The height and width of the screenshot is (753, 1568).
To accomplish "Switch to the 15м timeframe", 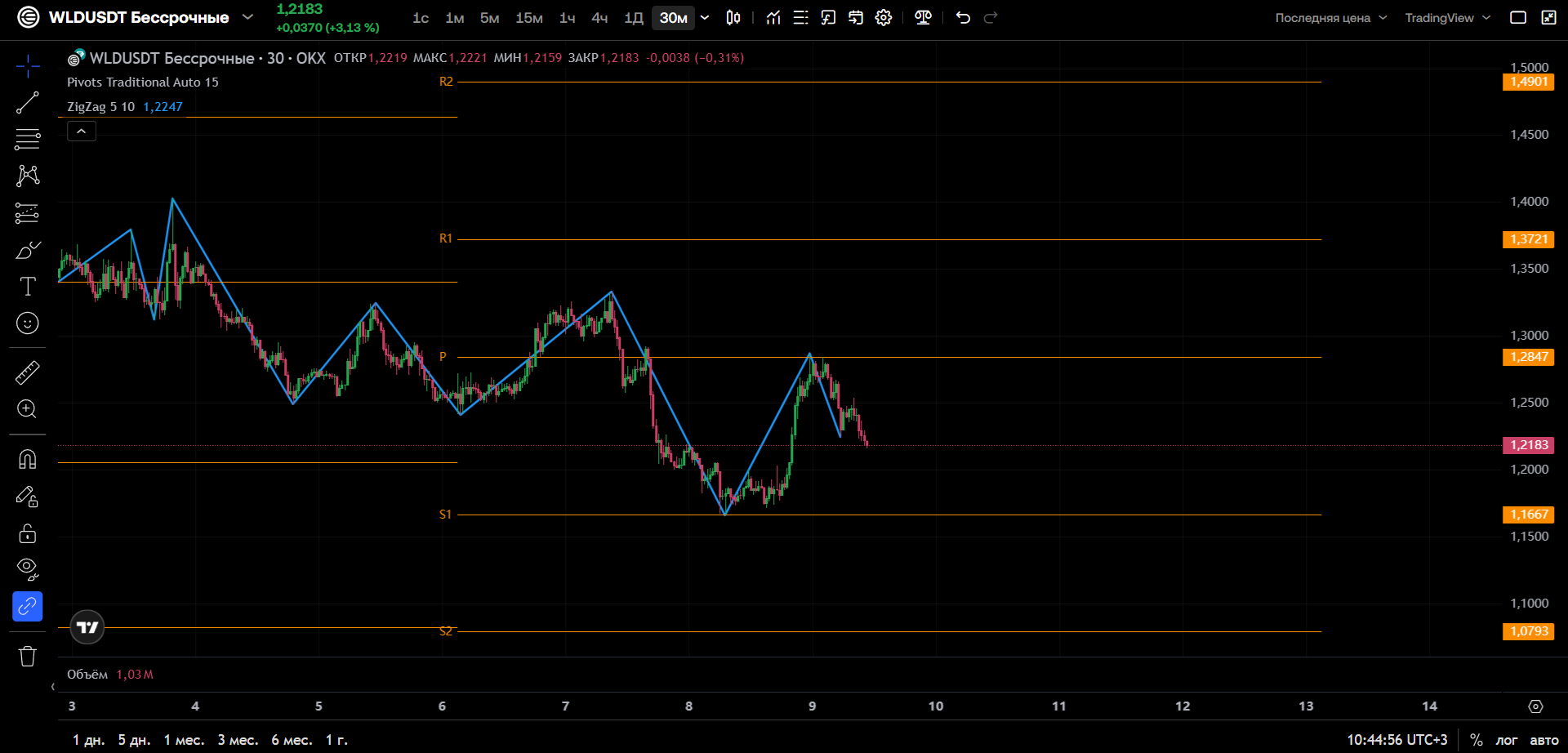I will (x=529, y=18).
